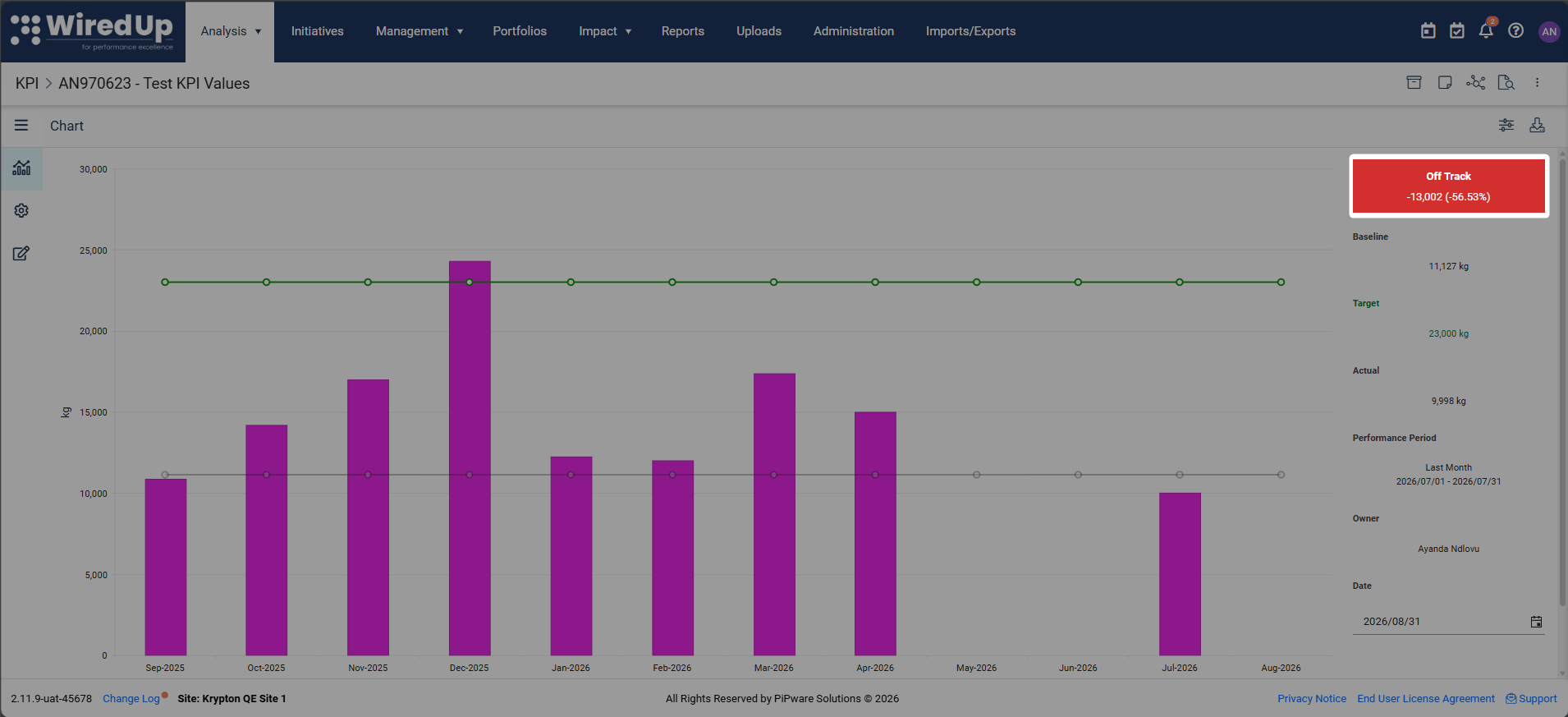Viewport: 1568px width, 717px height.
Task: Click the Nov-2025 purple bar
Action: (368, 517)
